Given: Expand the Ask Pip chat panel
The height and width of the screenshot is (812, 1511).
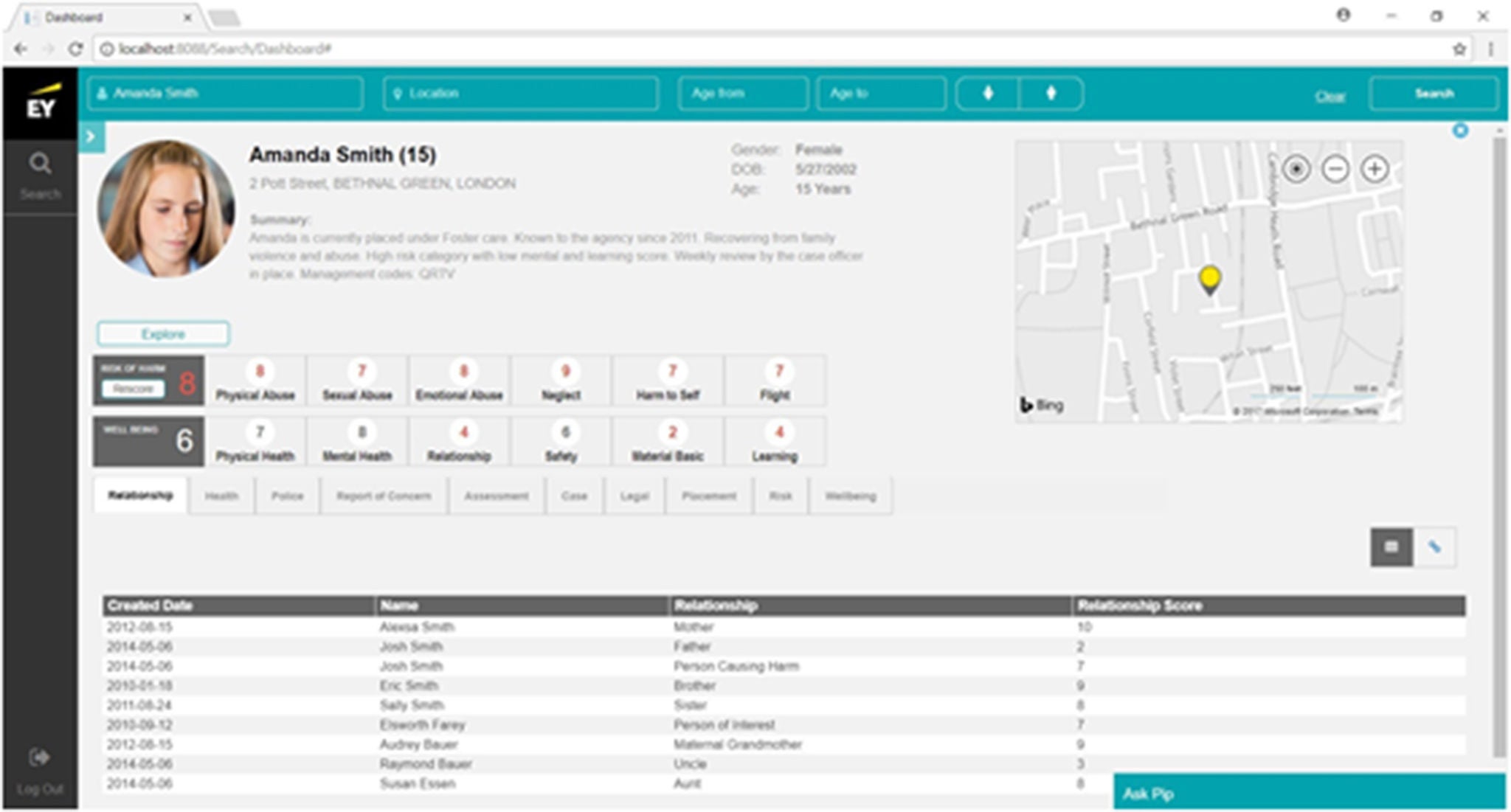Looking at the screenshot, I should (x=1308, y=793).
